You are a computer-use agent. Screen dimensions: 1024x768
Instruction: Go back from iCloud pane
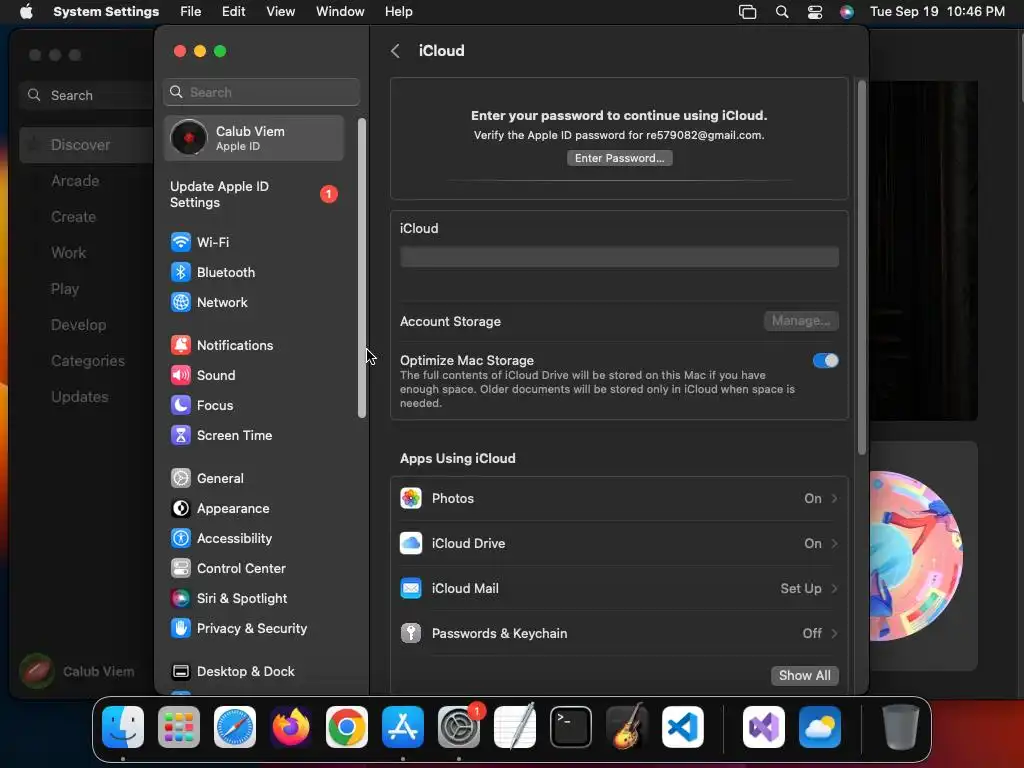[395, 51]
